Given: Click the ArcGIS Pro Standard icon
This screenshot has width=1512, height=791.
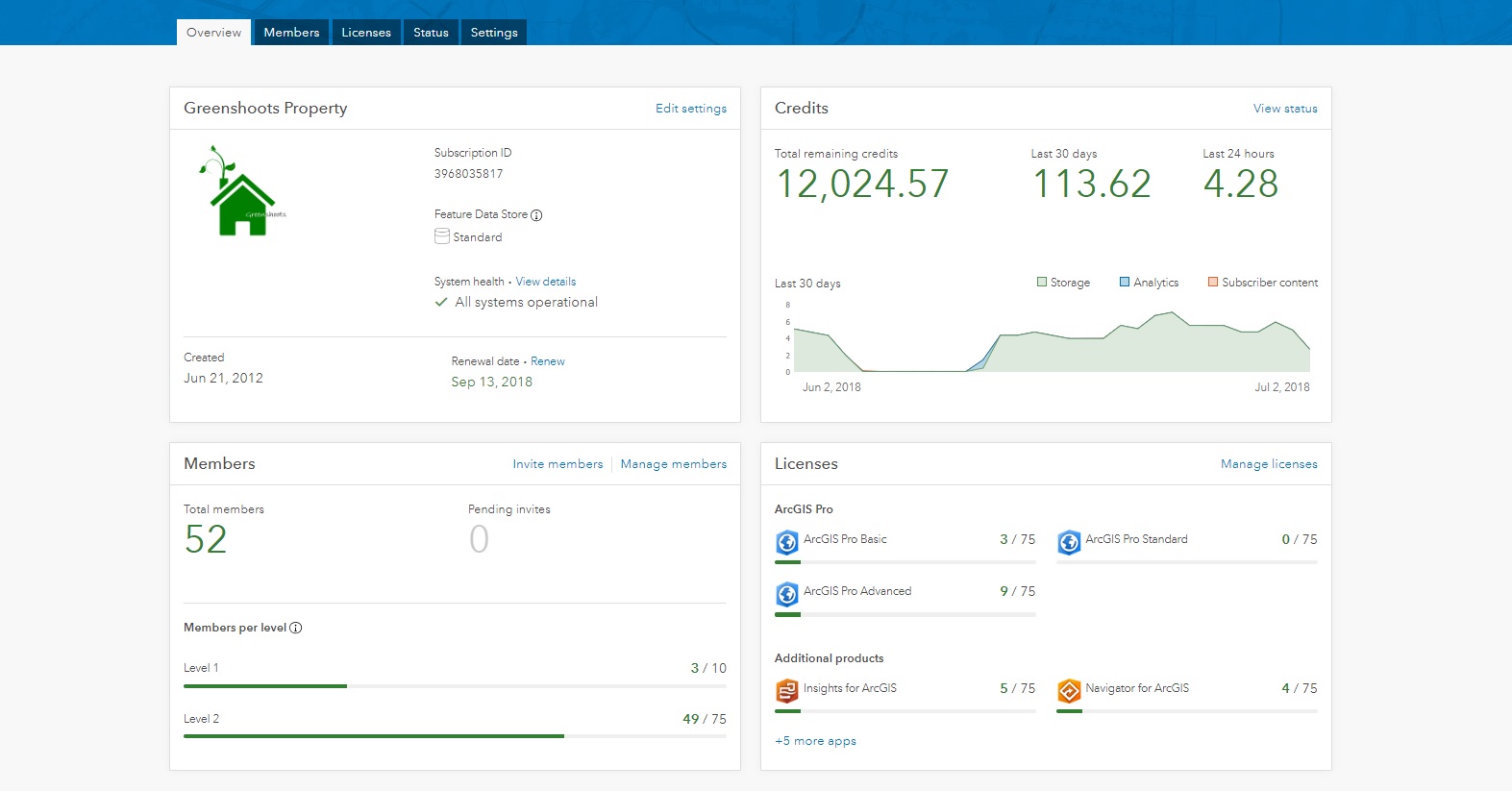Looking at the screenshot, I should click(1069, 543).
